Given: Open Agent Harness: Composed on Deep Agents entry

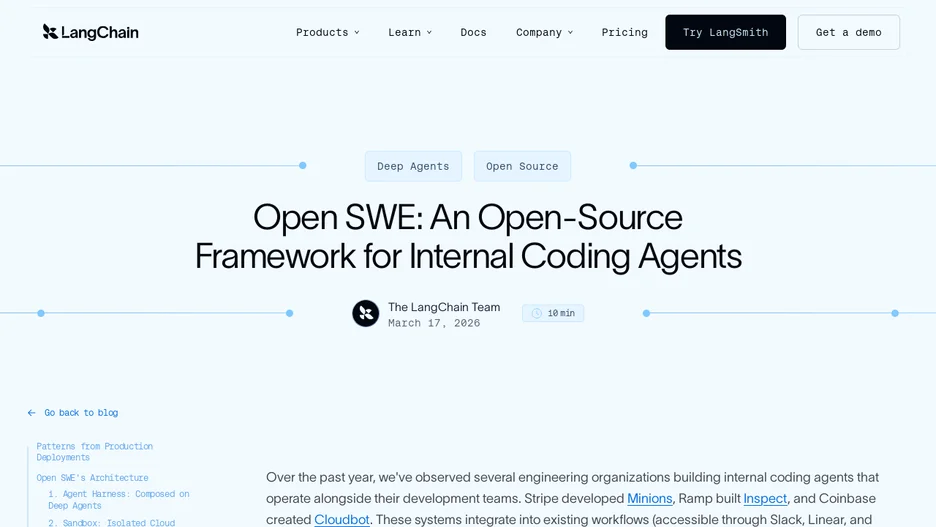Looking at the screenshot, I should [119, 500].
